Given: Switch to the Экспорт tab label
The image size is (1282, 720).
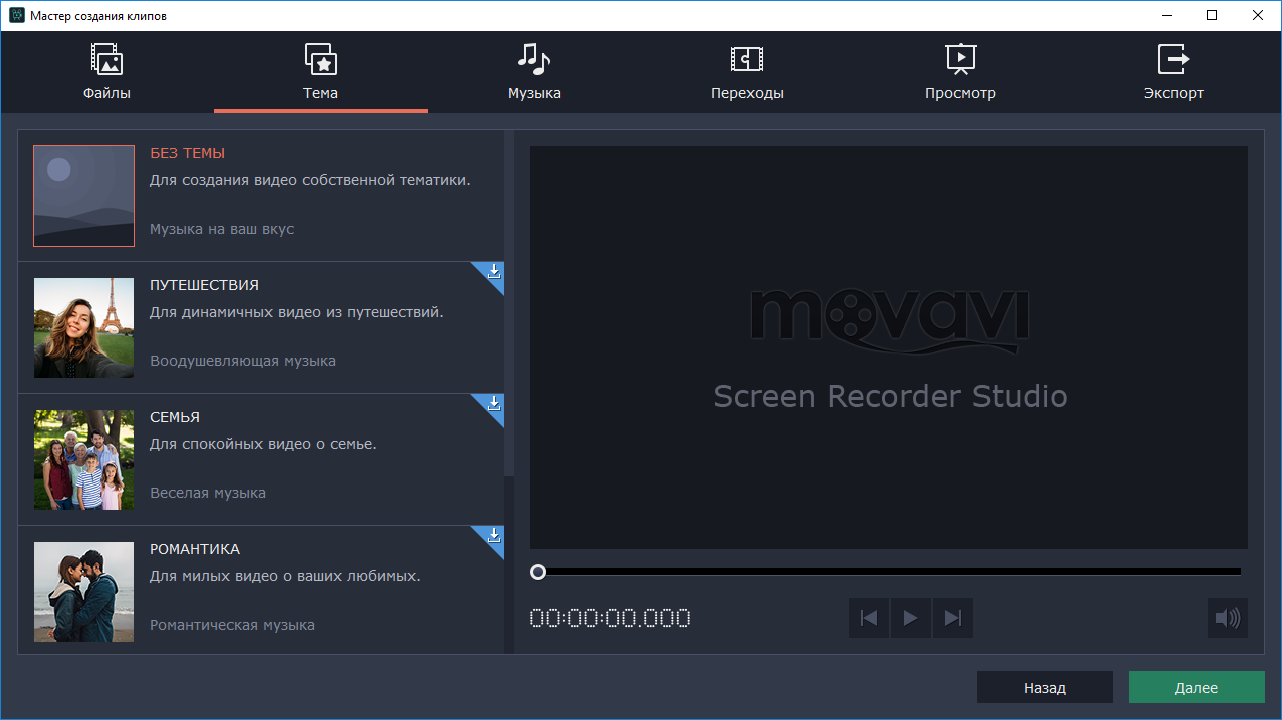Looking at the screenshot, I should 1174,93.
